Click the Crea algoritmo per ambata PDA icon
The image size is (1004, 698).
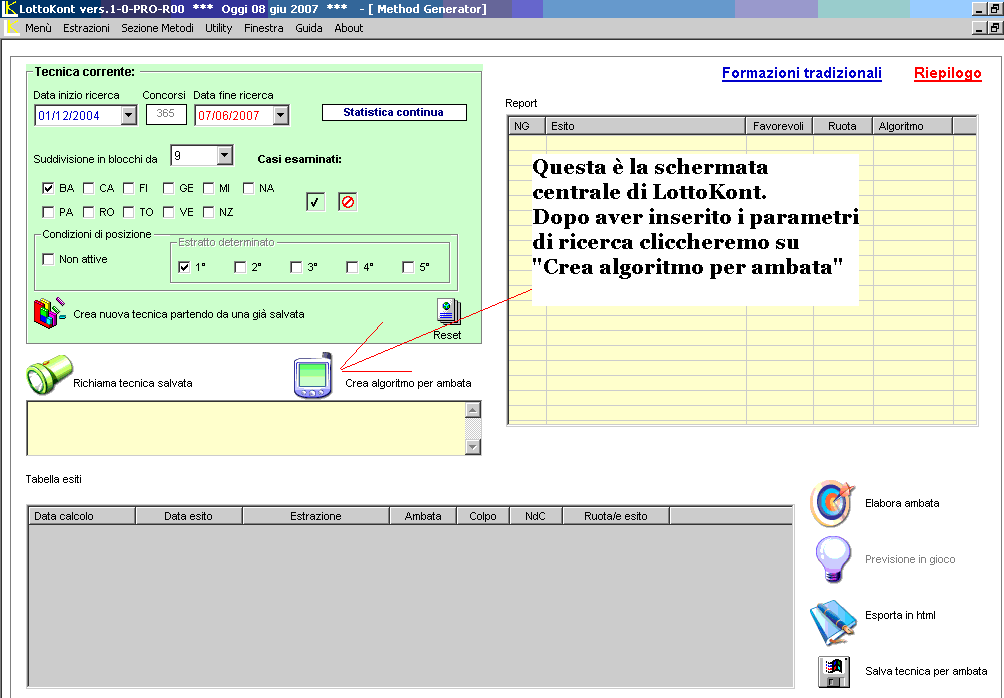(313, 375)
